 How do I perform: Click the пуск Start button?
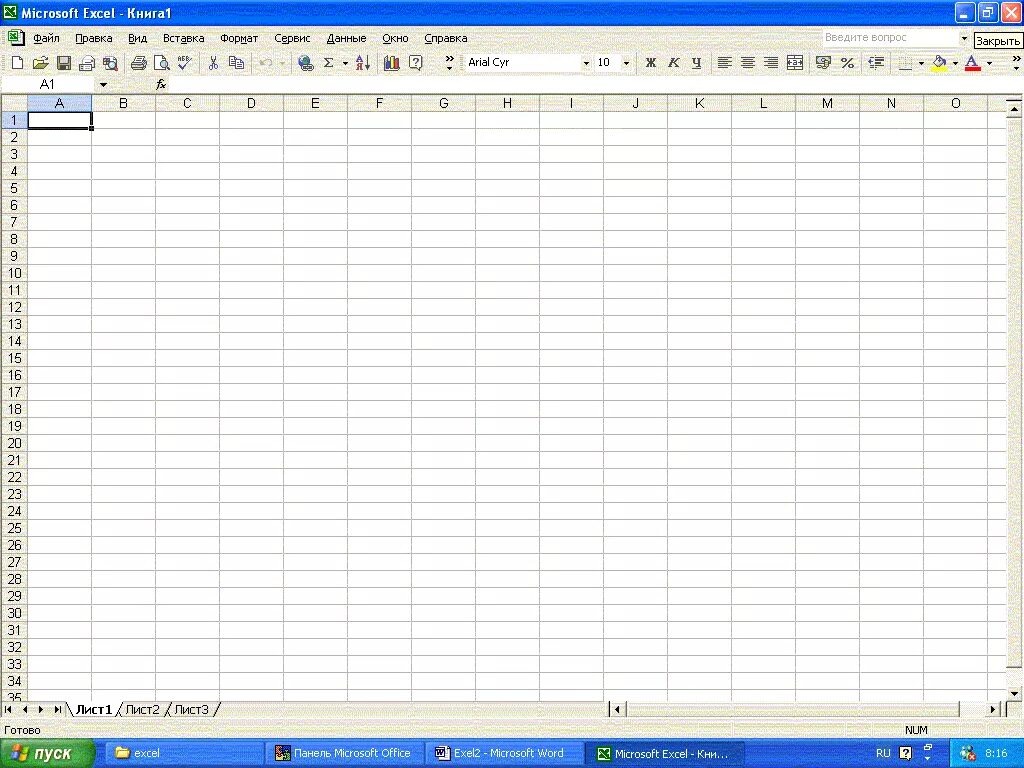46,753
